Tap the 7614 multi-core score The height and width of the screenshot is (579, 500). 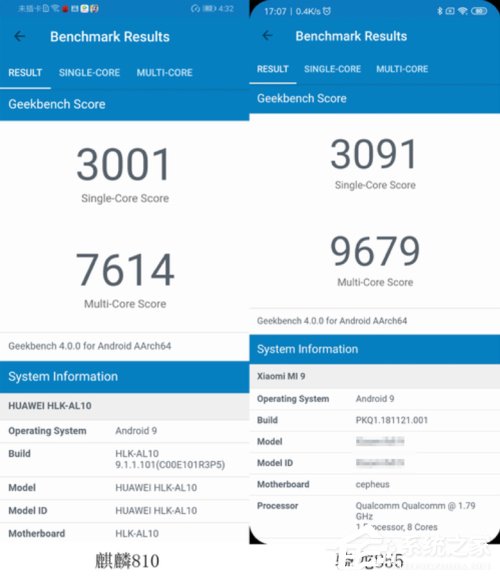click(x=125, y=270)
